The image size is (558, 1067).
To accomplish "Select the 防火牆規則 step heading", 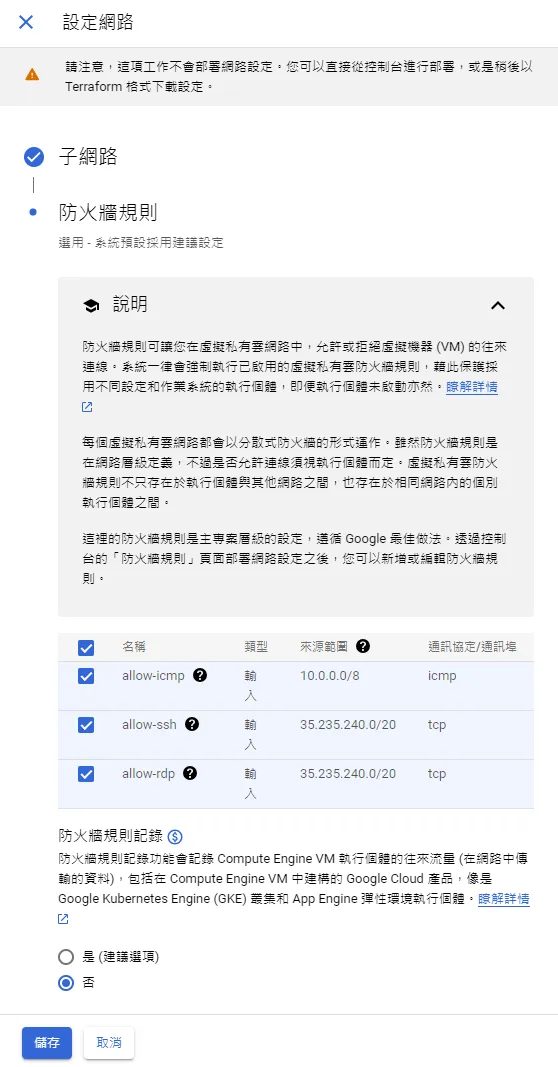I will [108, 213].
